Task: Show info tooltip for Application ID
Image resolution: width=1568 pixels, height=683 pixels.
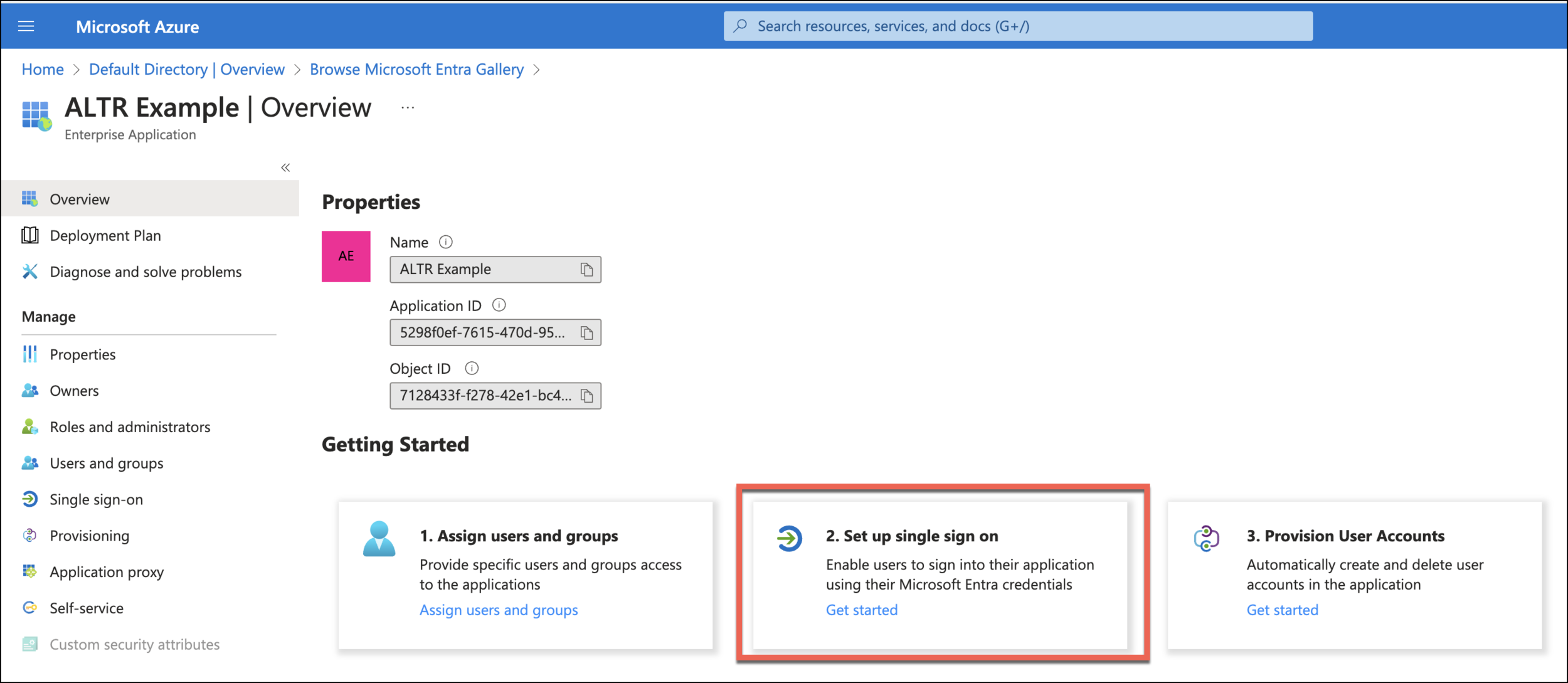Action: [x=499, y=305]
